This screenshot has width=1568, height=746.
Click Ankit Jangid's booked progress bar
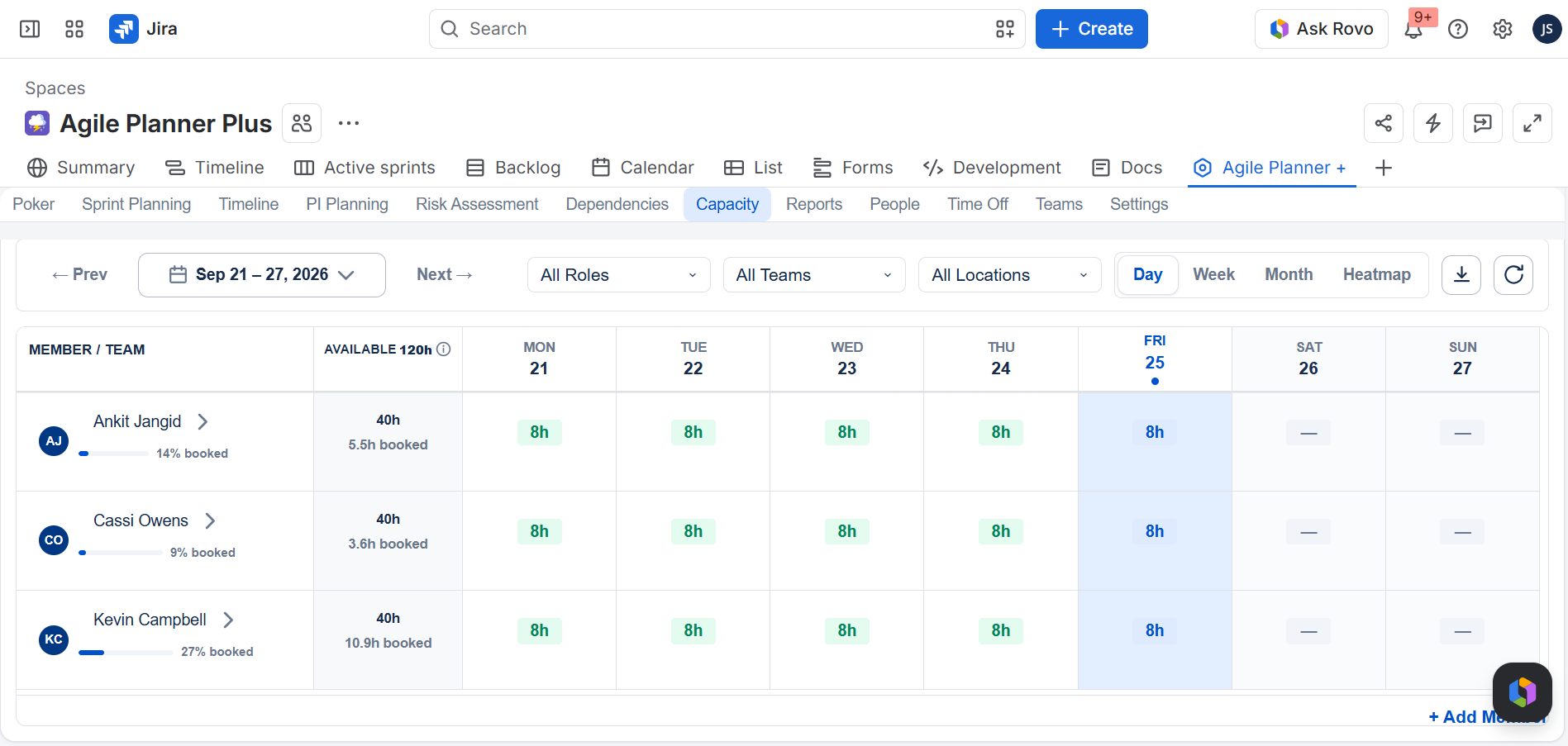click(114, 454)
